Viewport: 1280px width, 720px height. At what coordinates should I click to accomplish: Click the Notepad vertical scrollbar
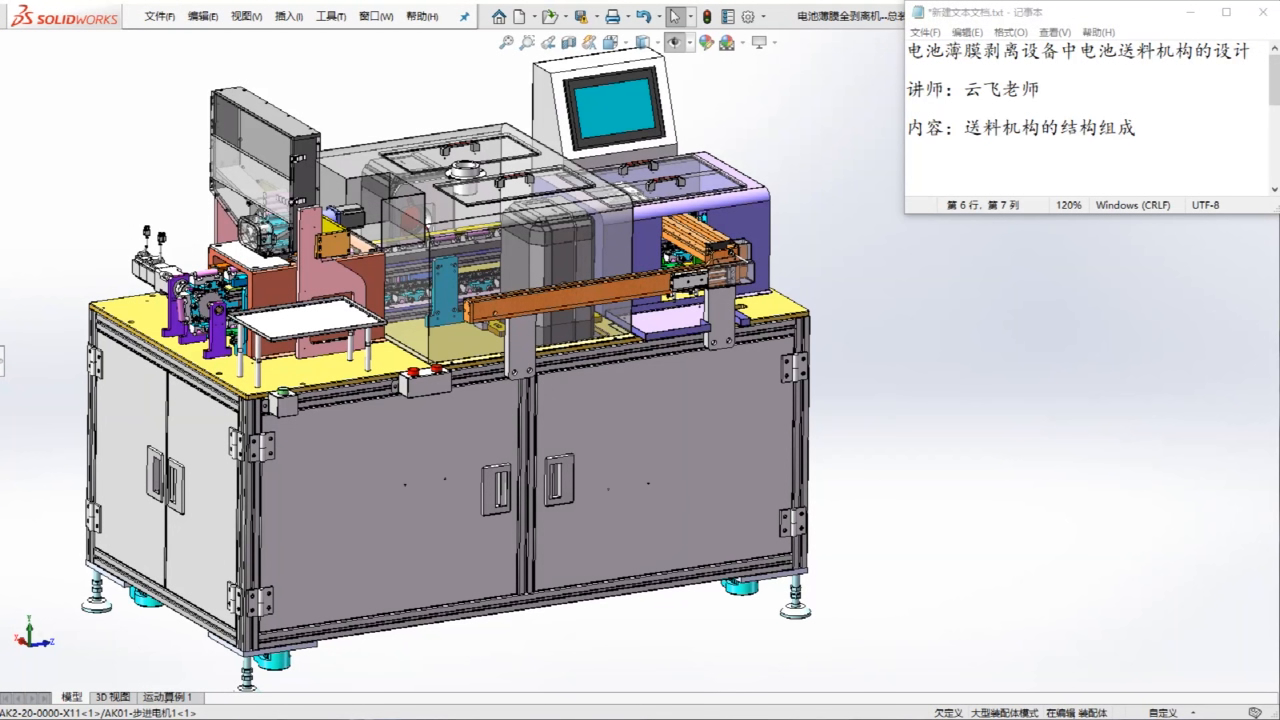tap(1274, 115)
